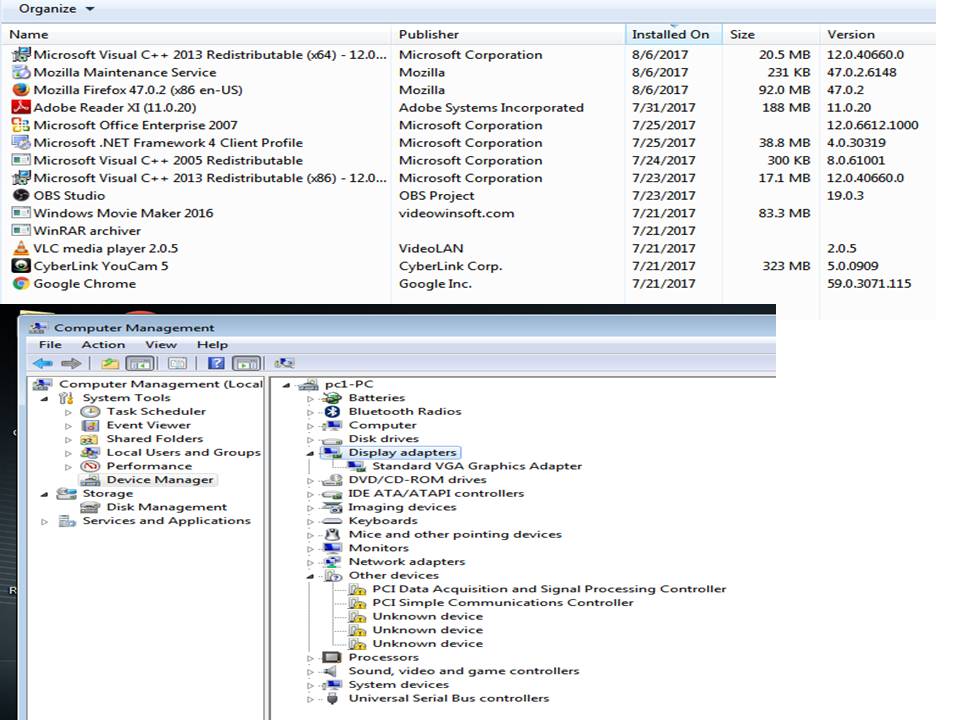Collapse the System Tools tree node
The height and width of the screenshot is (720, 960).
tap(44, 399)
